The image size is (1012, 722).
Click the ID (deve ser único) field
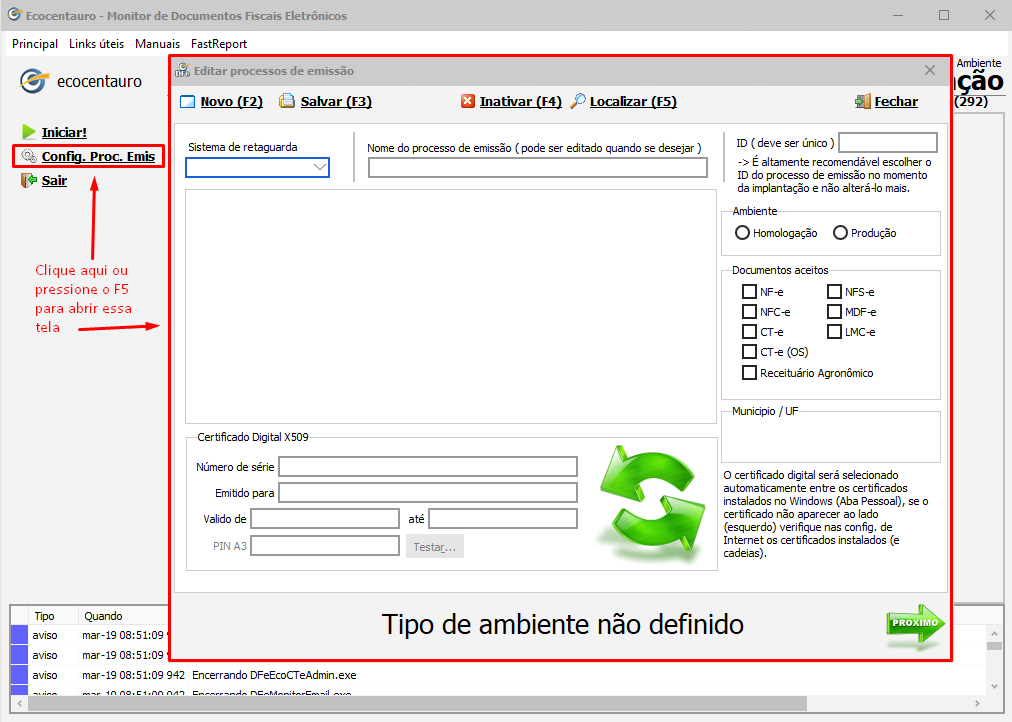click(x=887, y=143)
